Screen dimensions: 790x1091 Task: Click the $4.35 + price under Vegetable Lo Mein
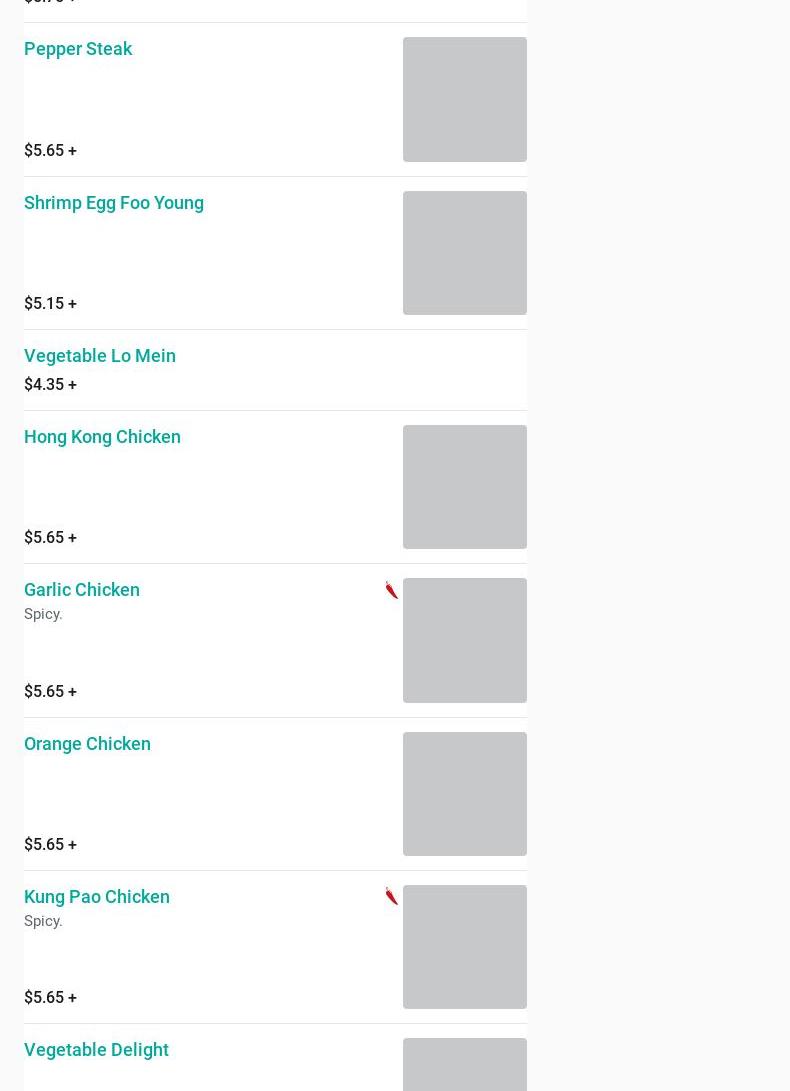click(50, 385)
